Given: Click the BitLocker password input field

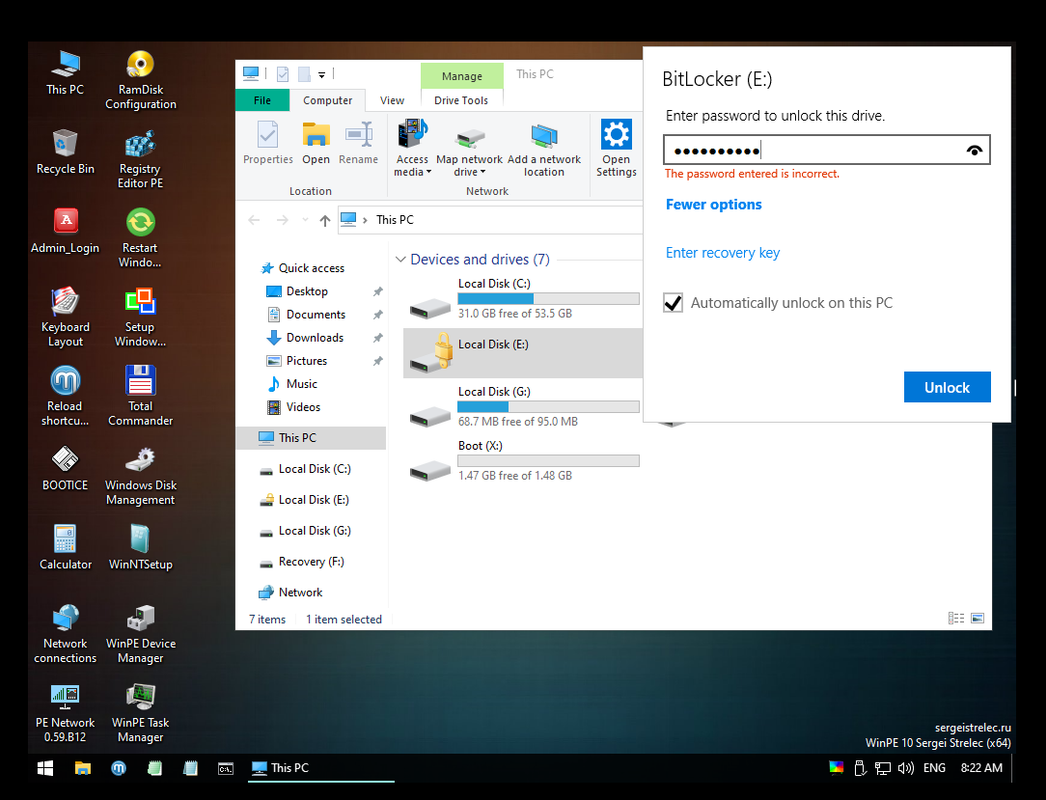Looking at the screenshot, I should pyautogui.click(x=827, y=150).
